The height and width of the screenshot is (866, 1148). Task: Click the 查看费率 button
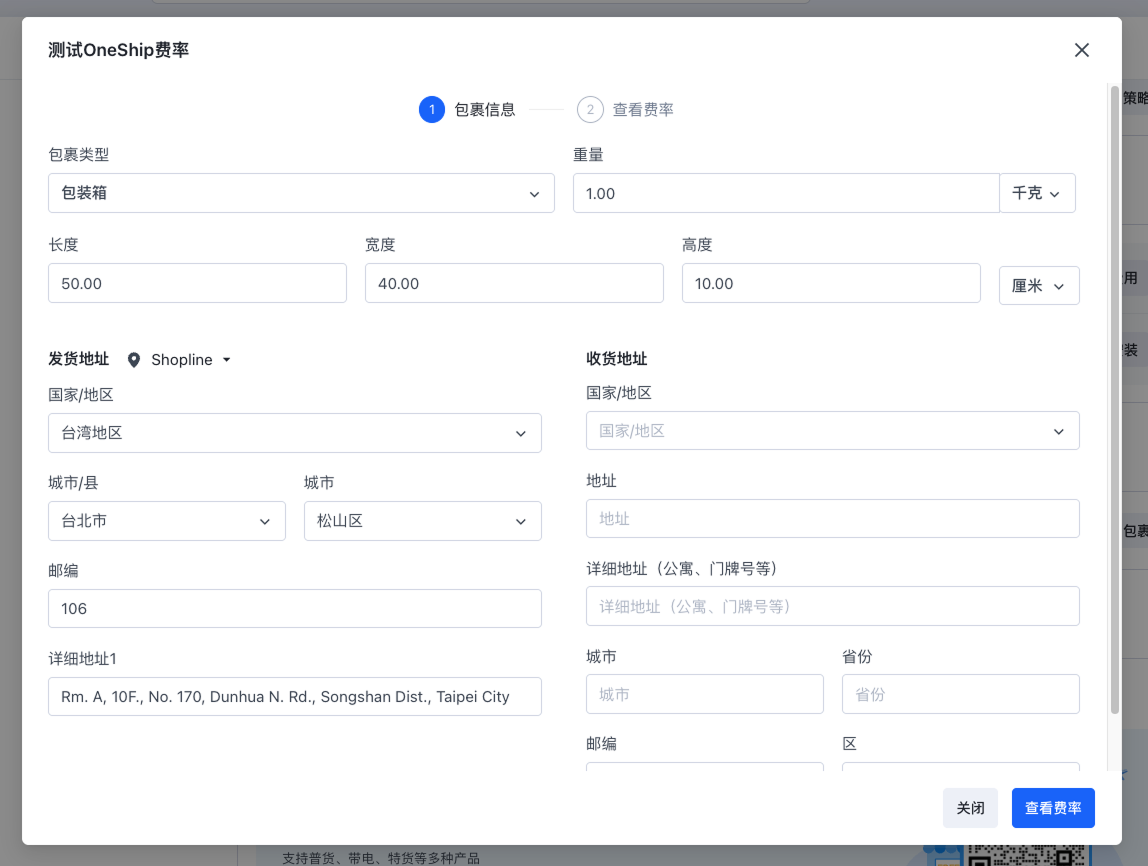(1053, 808)
